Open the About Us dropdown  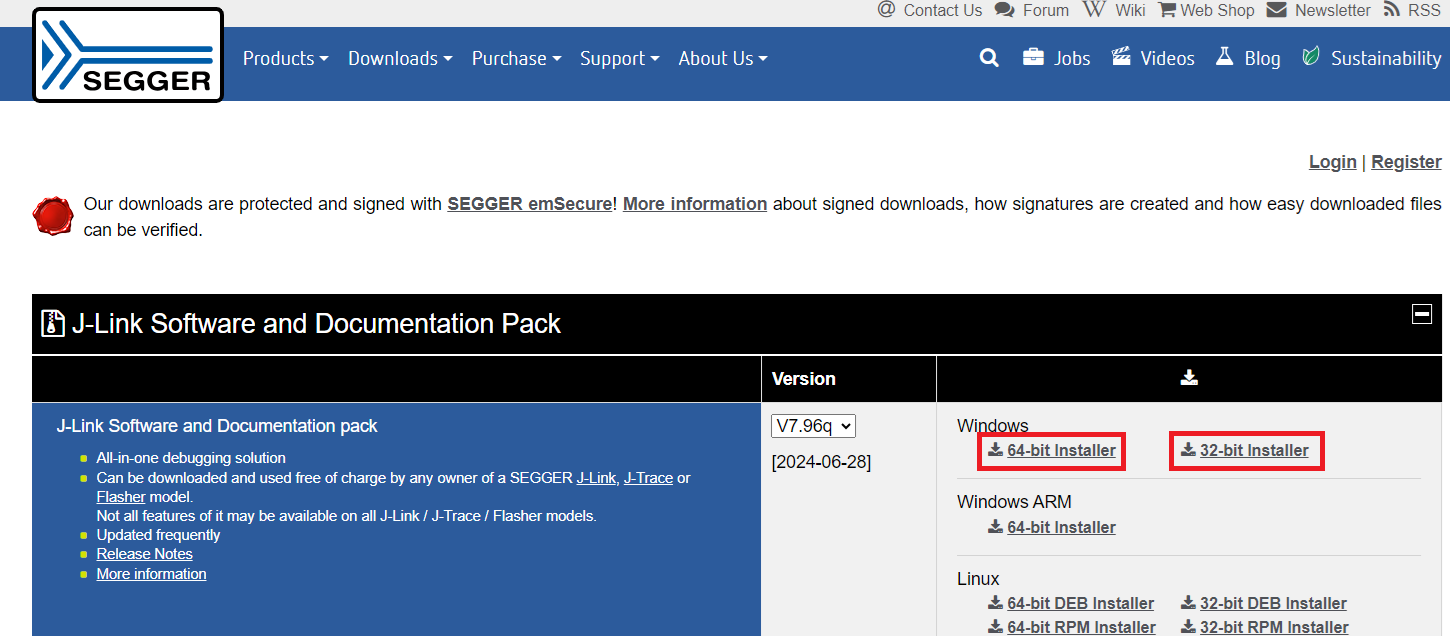[x=723, y=58]
